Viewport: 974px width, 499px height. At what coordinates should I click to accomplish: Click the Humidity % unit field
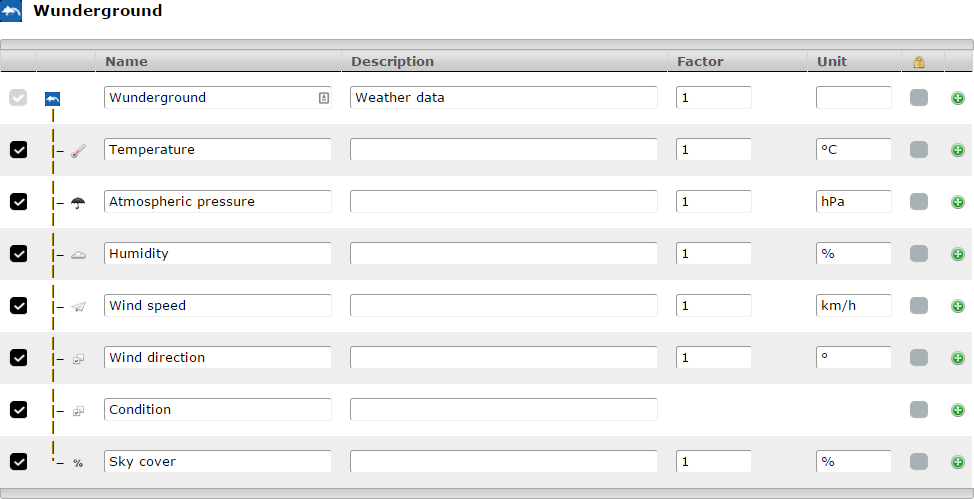click(853, 254)
